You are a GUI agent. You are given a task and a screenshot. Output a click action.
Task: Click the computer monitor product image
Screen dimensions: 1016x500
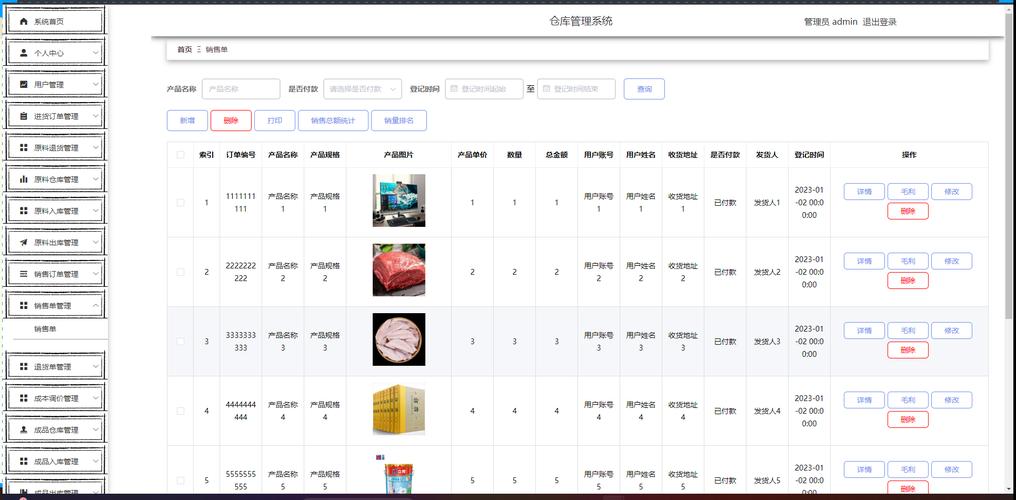pyautogui.click(x=398, y=200)
